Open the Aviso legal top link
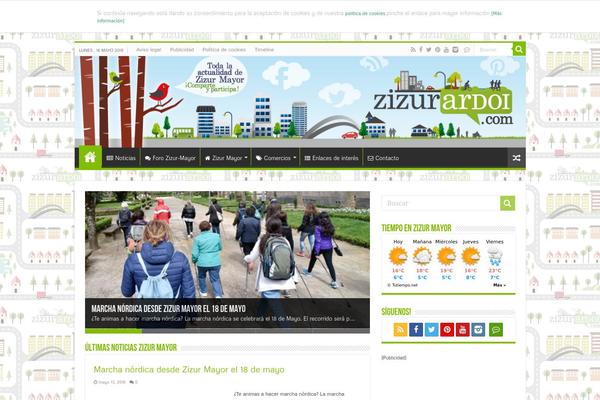The width and height of the screenshot is (600, 400). 149,50
